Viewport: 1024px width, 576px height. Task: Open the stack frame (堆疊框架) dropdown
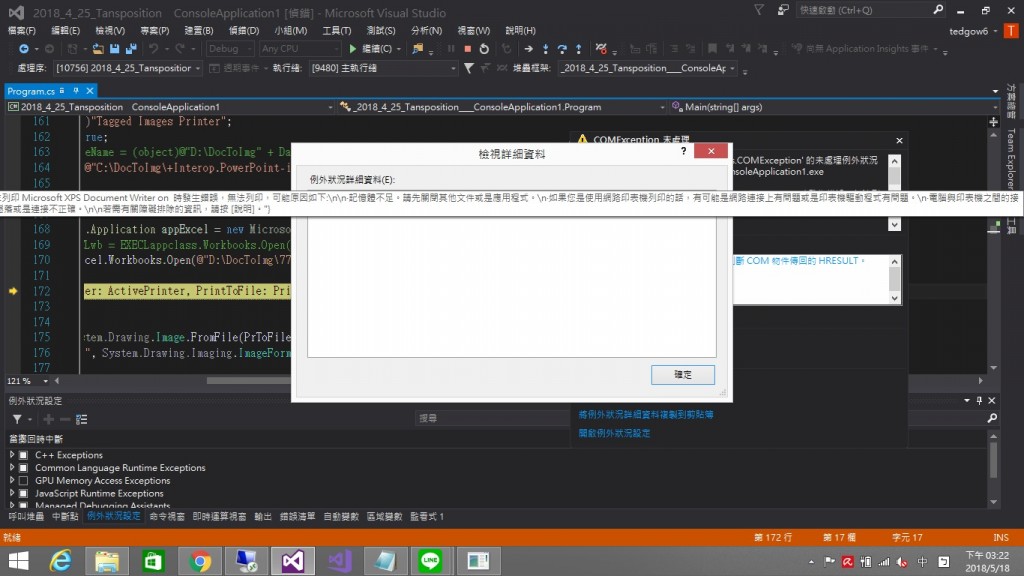648,68
